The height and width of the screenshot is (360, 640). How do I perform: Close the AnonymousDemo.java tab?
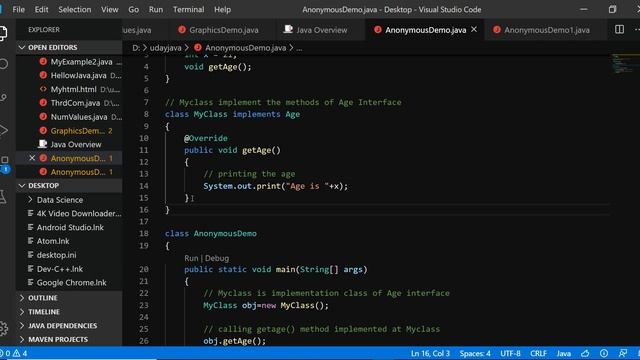[x=474, y=29]
